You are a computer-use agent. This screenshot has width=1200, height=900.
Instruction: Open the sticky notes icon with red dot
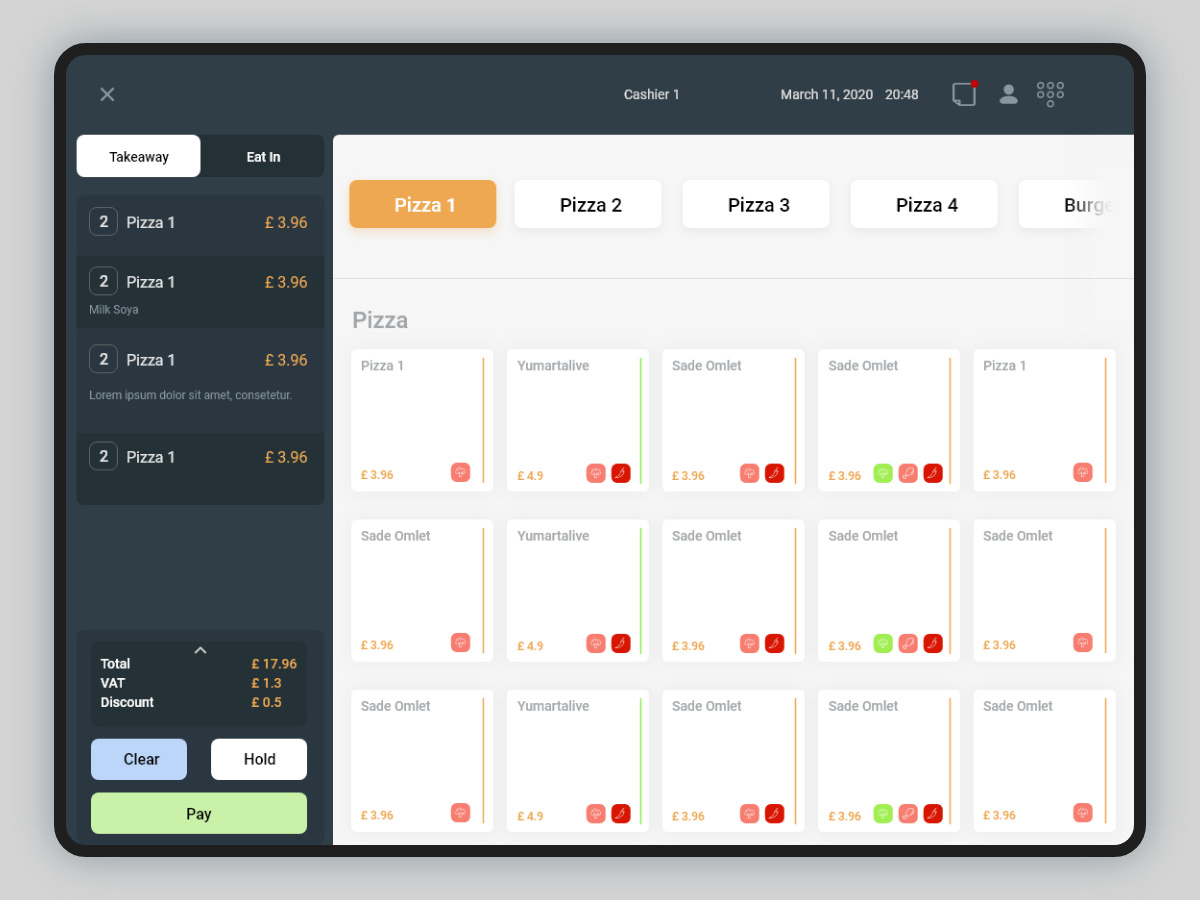pyautogui.click(x=964, y=94)
